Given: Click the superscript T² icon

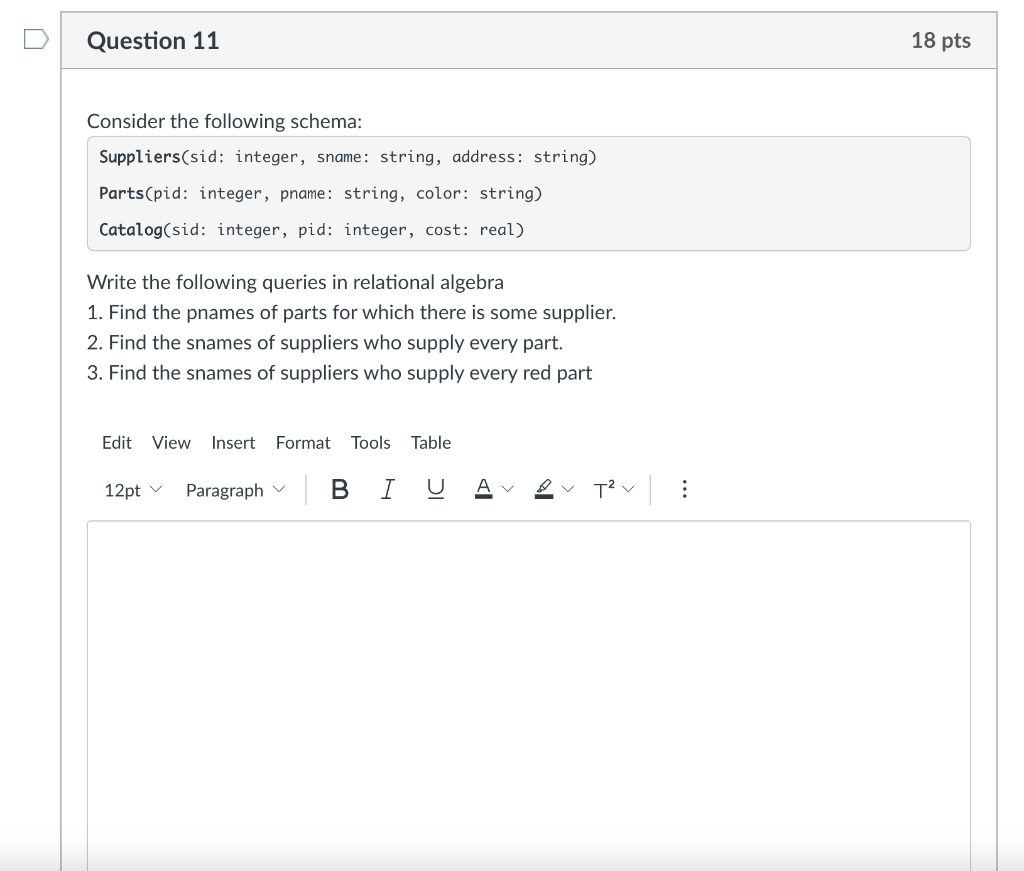Looking at the screenshot, I should tap(604, 489).
